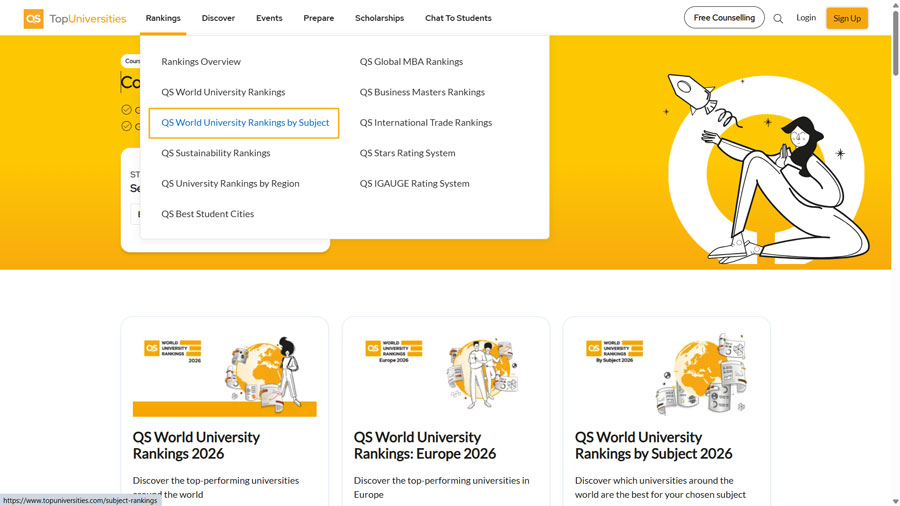Click the Free Counselling button
Image resolution: width=900 pixels, height=506 pixels.
[724, 18]
